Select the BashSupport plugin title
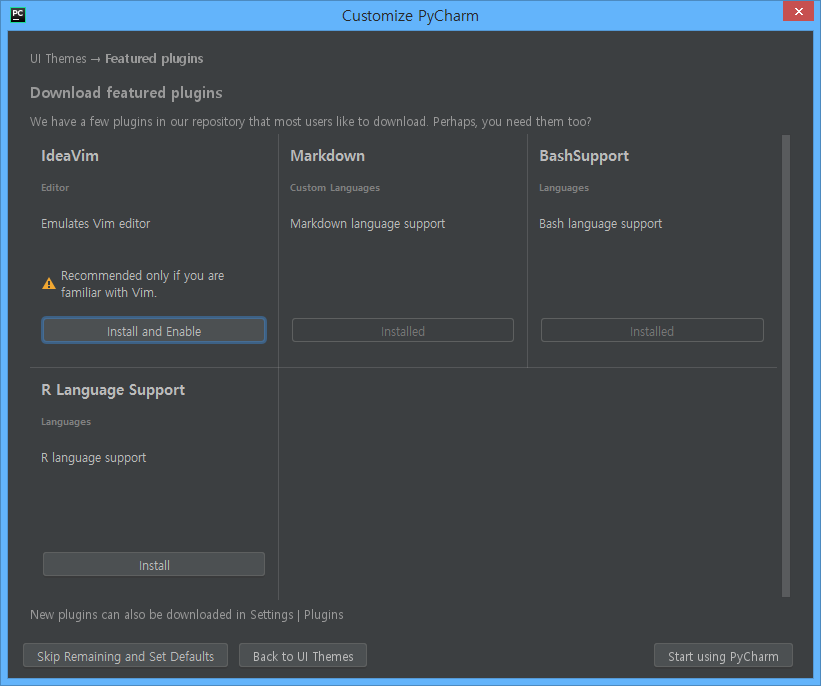The width and height of the screenshot is (821, 686). point(584,156)
